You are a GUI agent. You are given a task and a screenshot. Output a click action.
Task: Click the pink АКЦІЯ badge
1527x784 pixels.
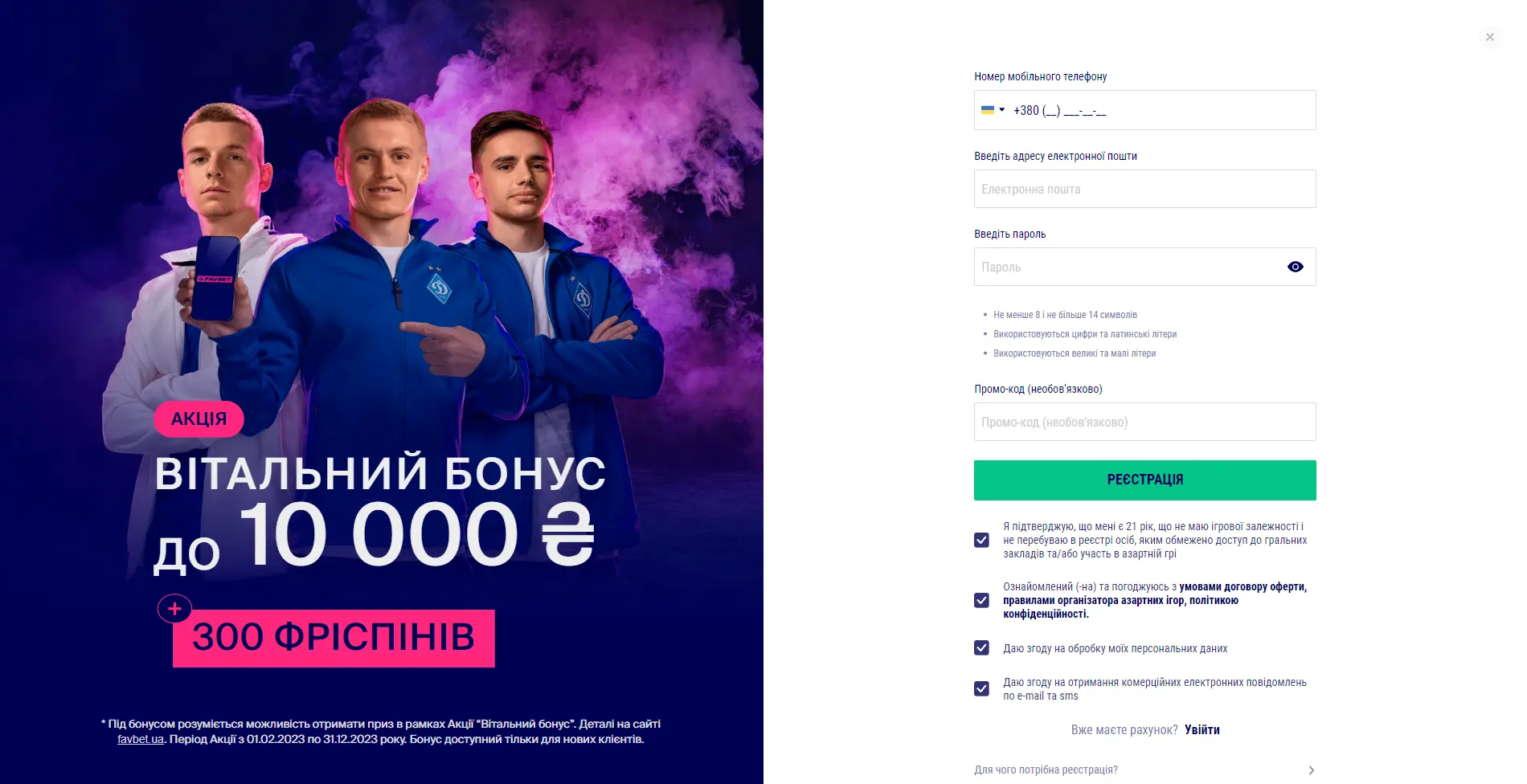[199, 419]
